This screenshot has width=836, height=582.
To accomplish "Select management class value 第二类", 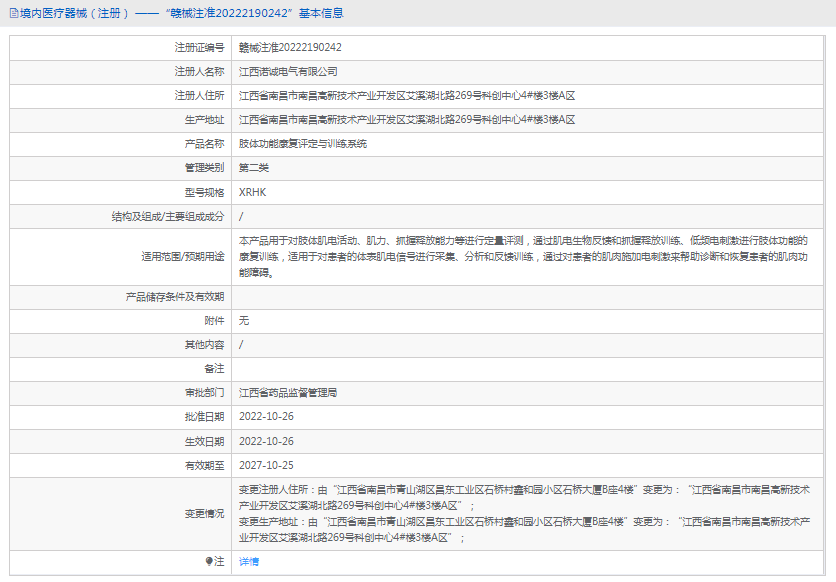I will [x=254, y=168].
